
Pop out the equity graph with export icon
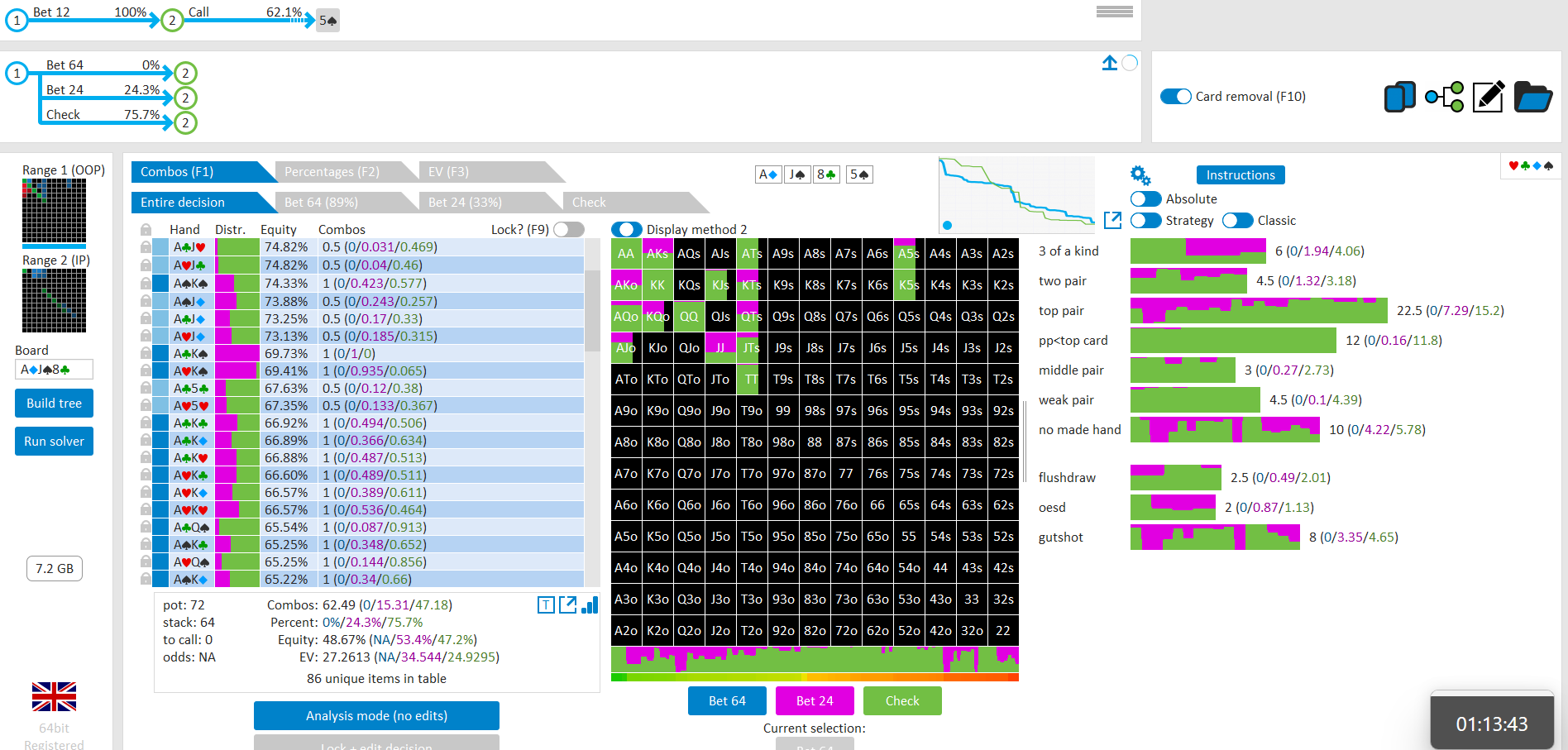tap(1112, 220)
